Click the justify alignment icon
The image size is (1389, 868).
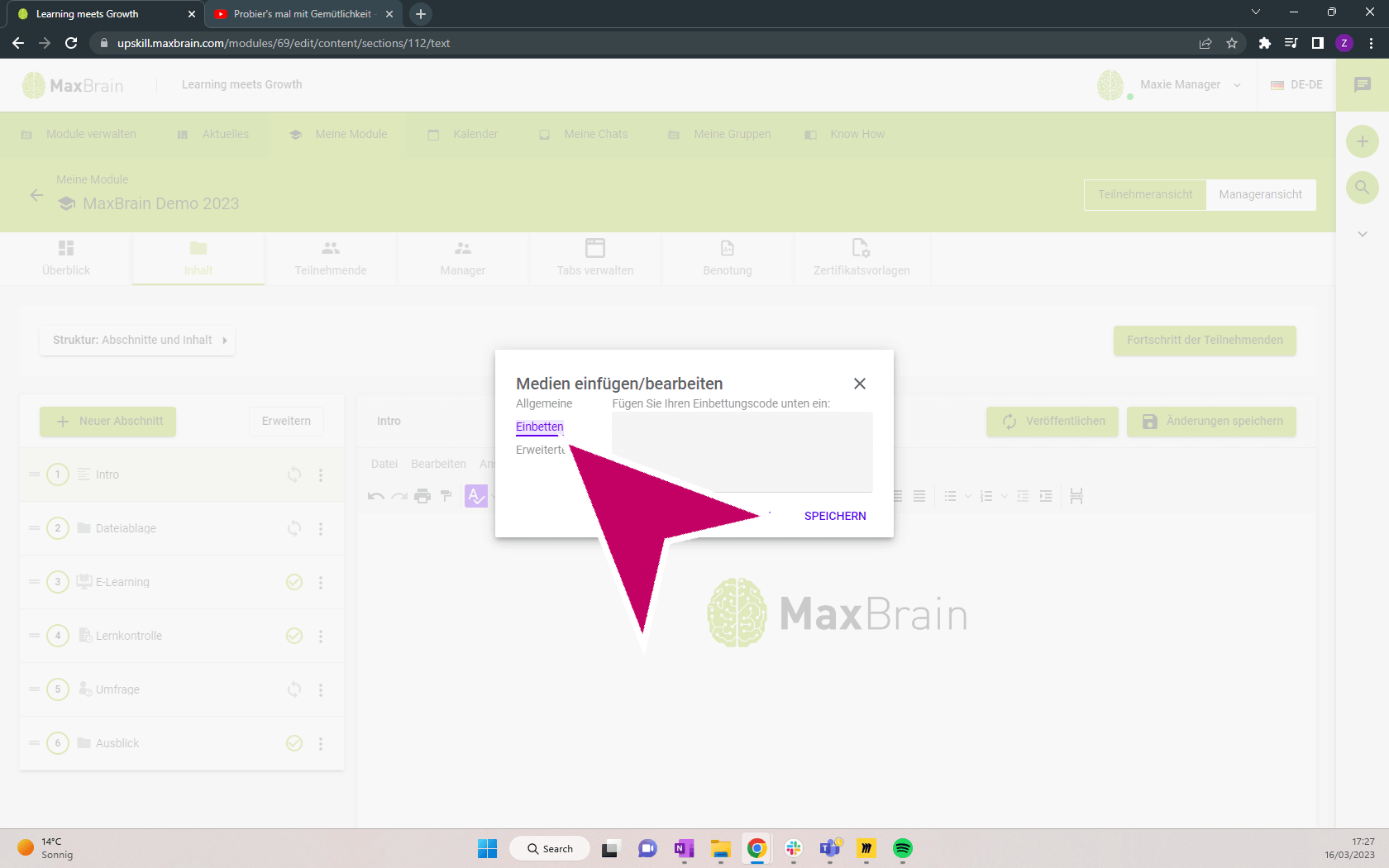click(919, 496)
